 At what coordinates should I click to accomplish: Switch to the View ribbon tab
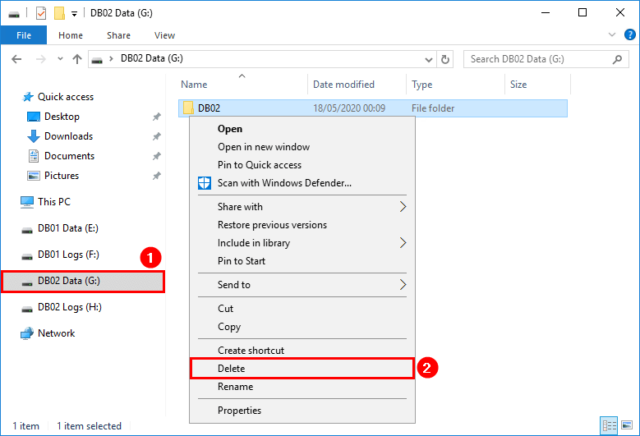[x=164, y=36]
